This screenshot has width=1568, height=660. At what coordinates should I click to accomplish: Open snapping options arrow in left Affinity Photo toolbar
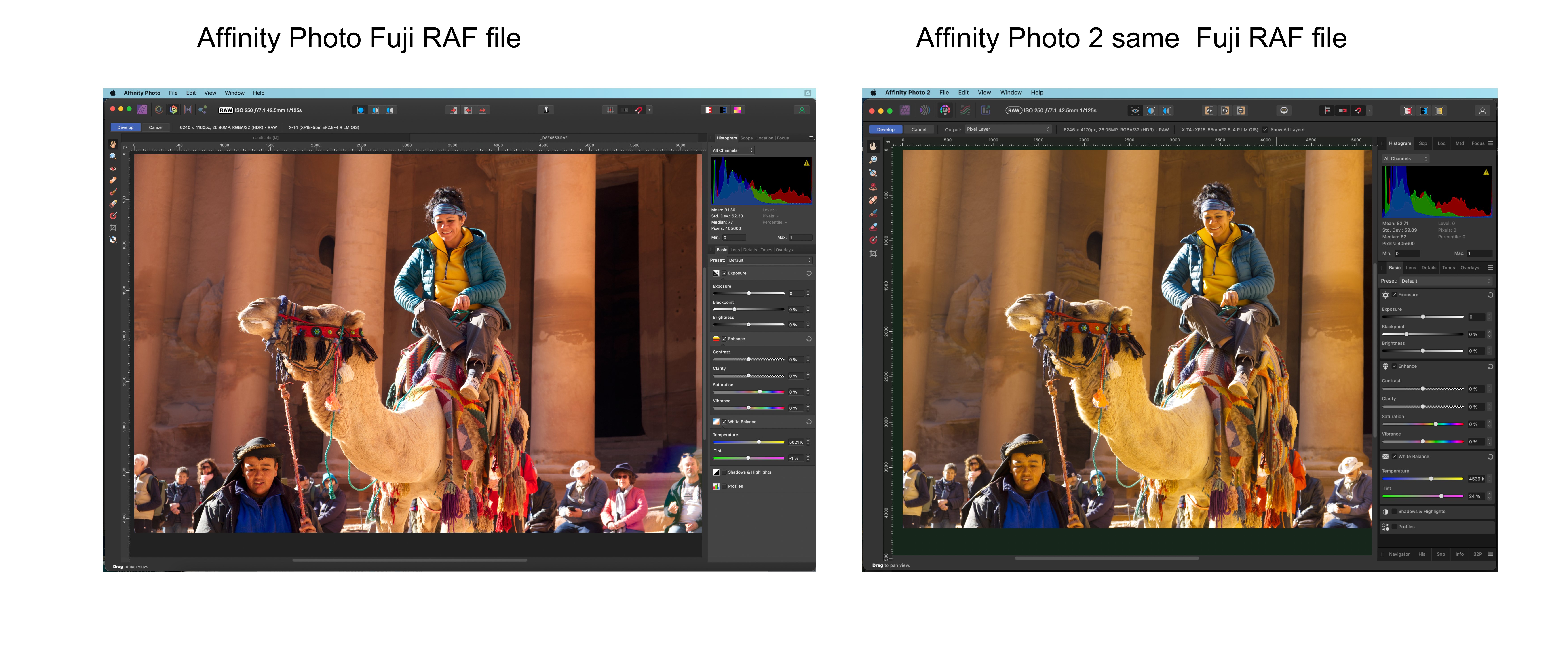(650, 110)
